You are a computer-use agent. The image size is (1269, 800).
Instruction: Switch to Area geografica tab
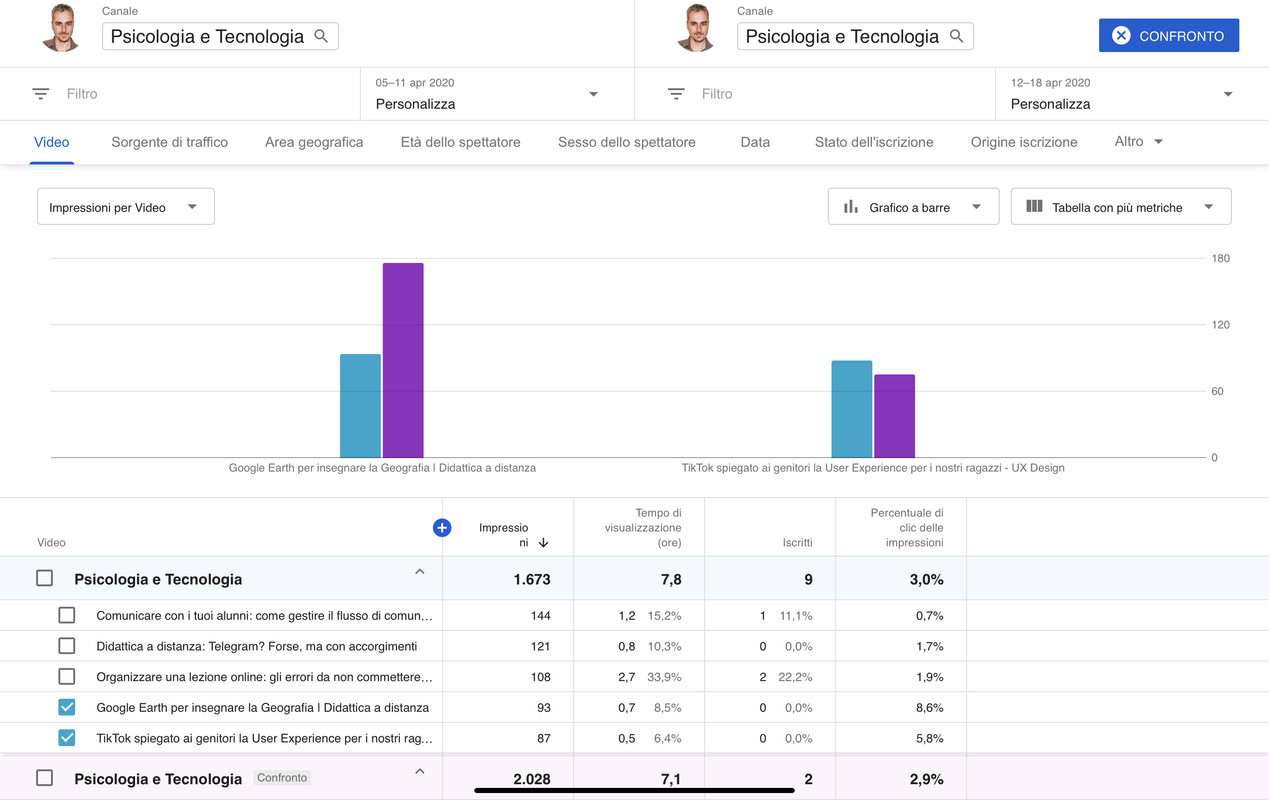pos(314,142)
